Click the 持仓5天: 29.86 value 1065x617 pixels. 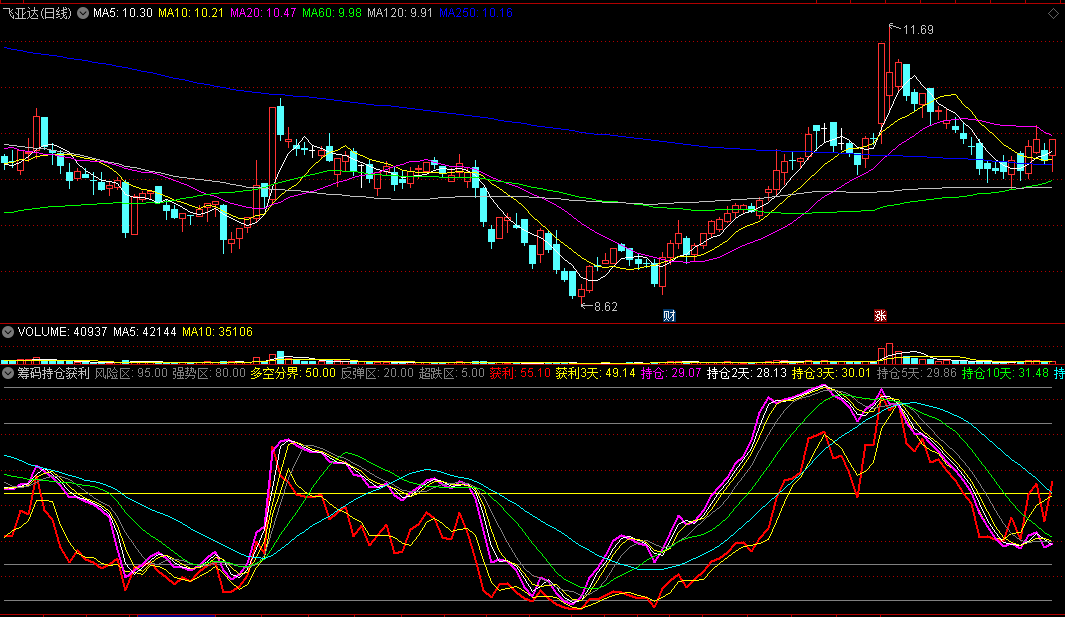point(917,373)
